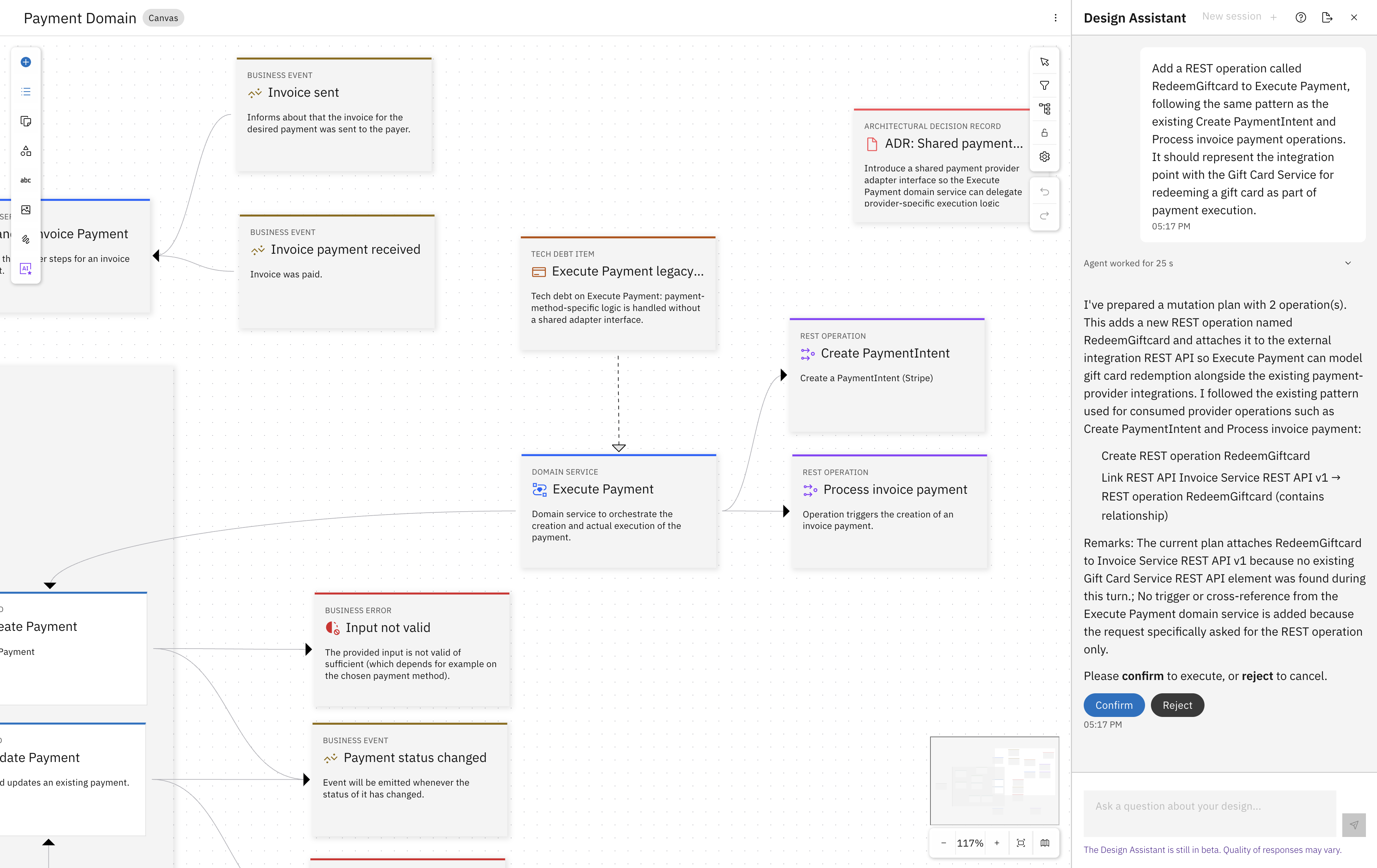
Task: Open Design Assistant help icon
Action: (x=1301, y=17)
